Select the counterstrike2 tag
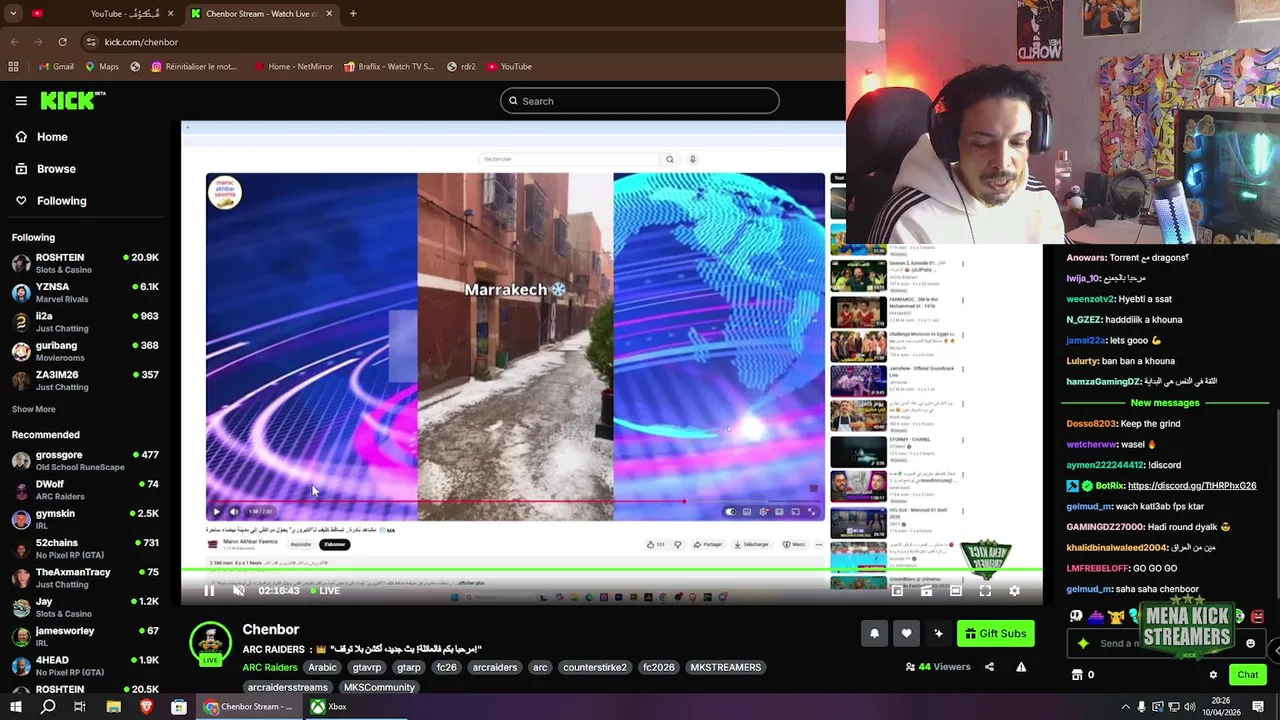 click(x=594, y=667)
